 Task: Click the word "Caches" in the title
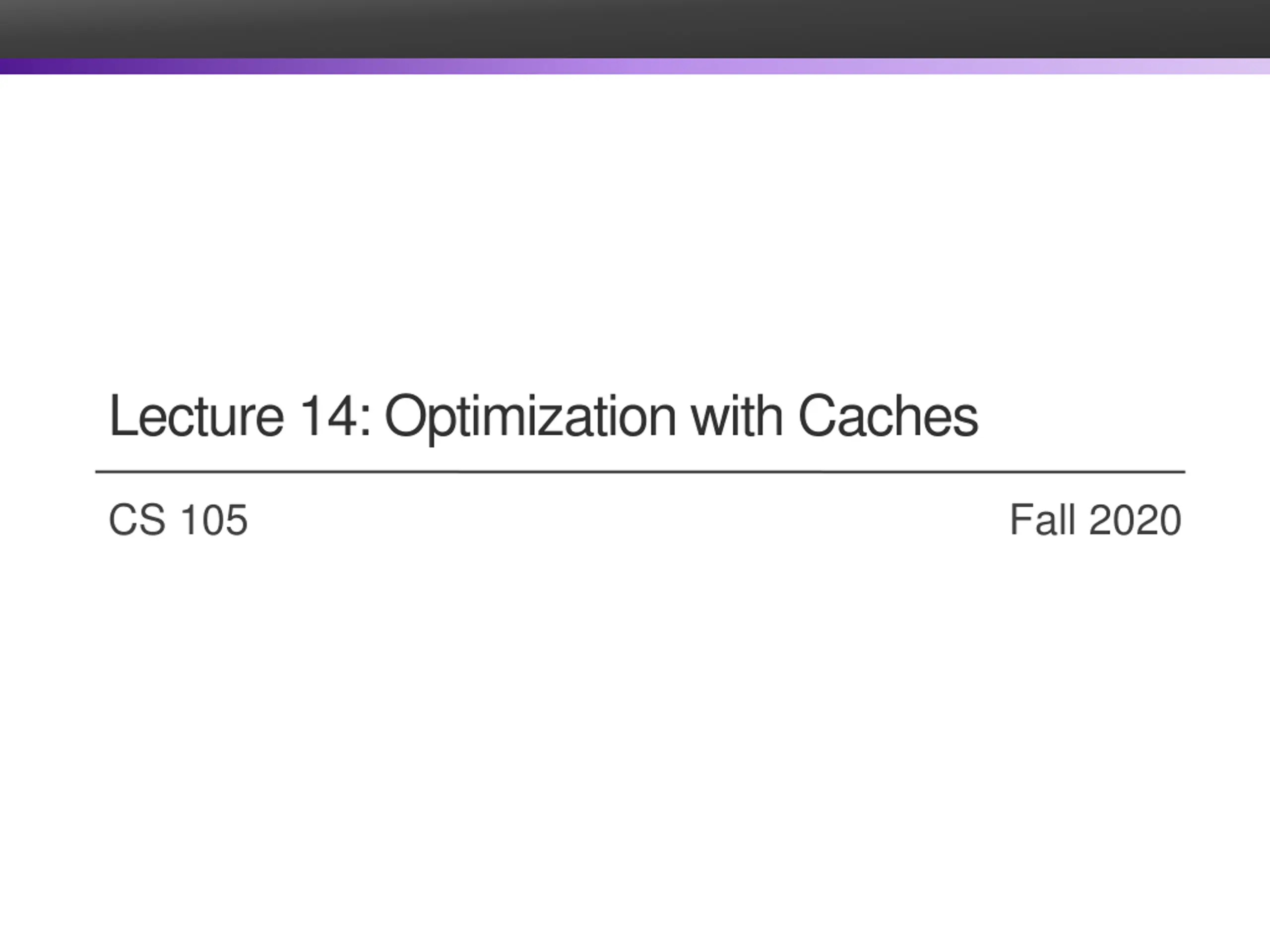pyautogui.click(x=888, y=416)
